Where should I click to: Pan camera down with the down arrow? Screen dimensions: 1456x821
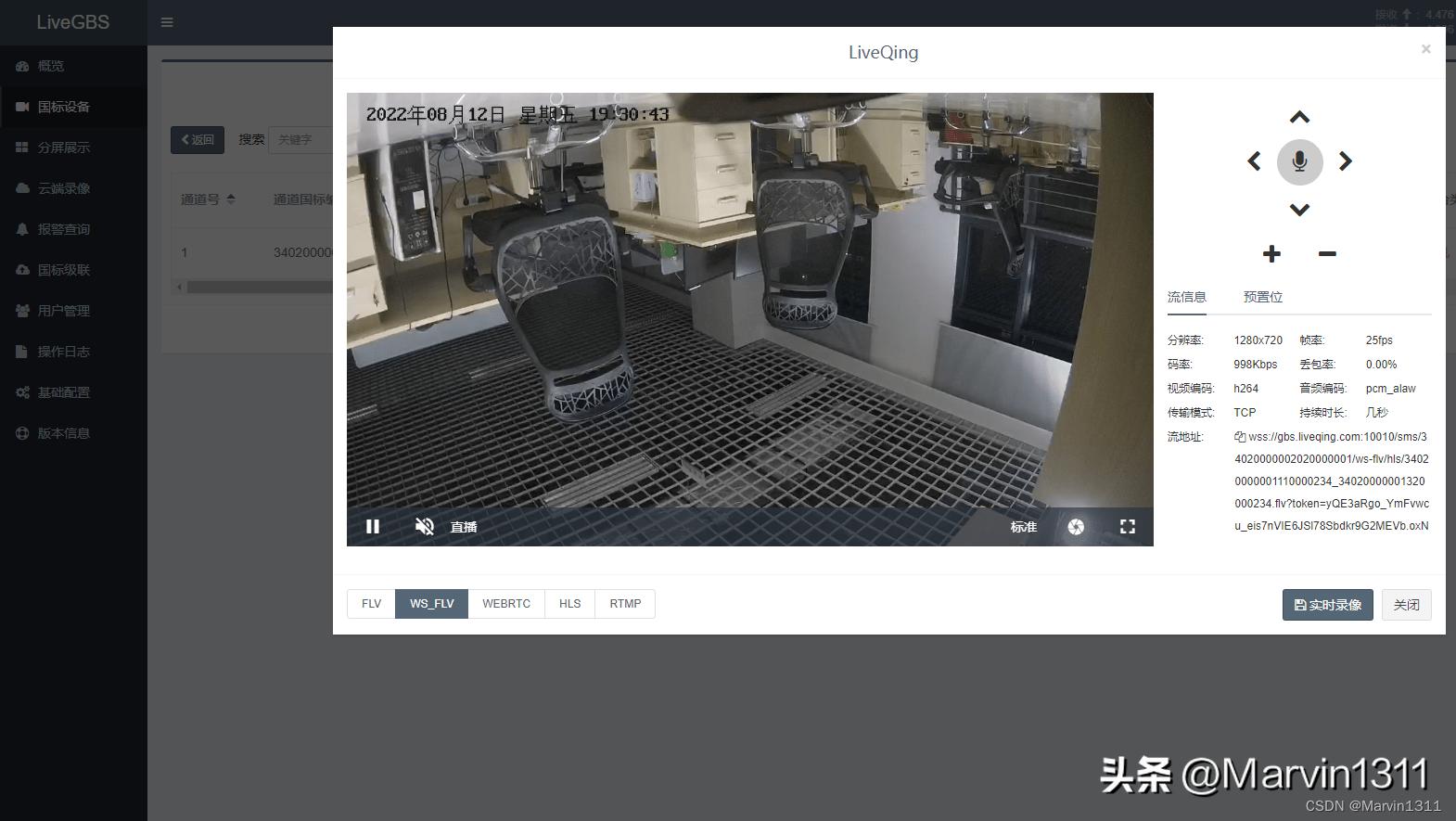click(x=1299, y=210)
